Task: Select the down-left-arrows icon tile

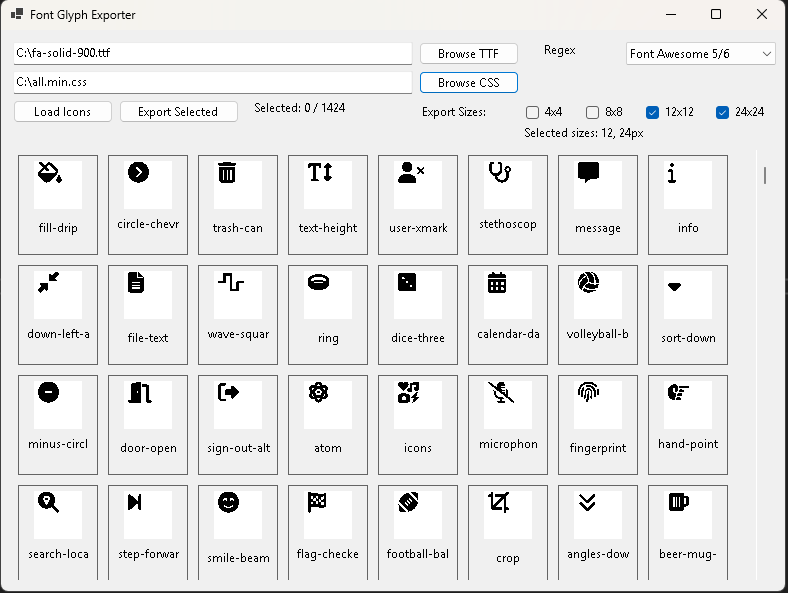Action: (x=58, y=315)
